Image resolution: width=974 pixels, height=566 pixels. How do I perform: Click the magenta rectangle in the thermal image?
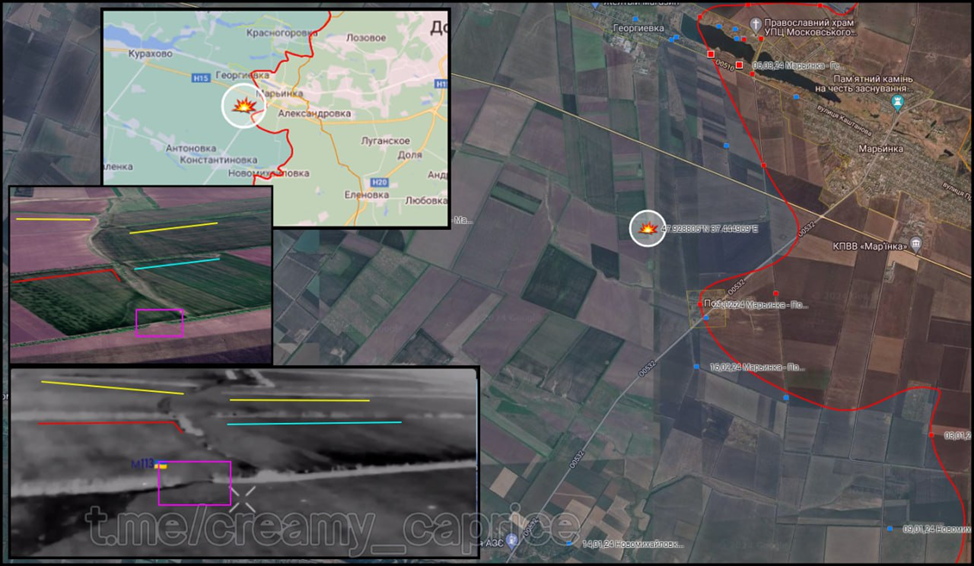(x=194, y=483)
